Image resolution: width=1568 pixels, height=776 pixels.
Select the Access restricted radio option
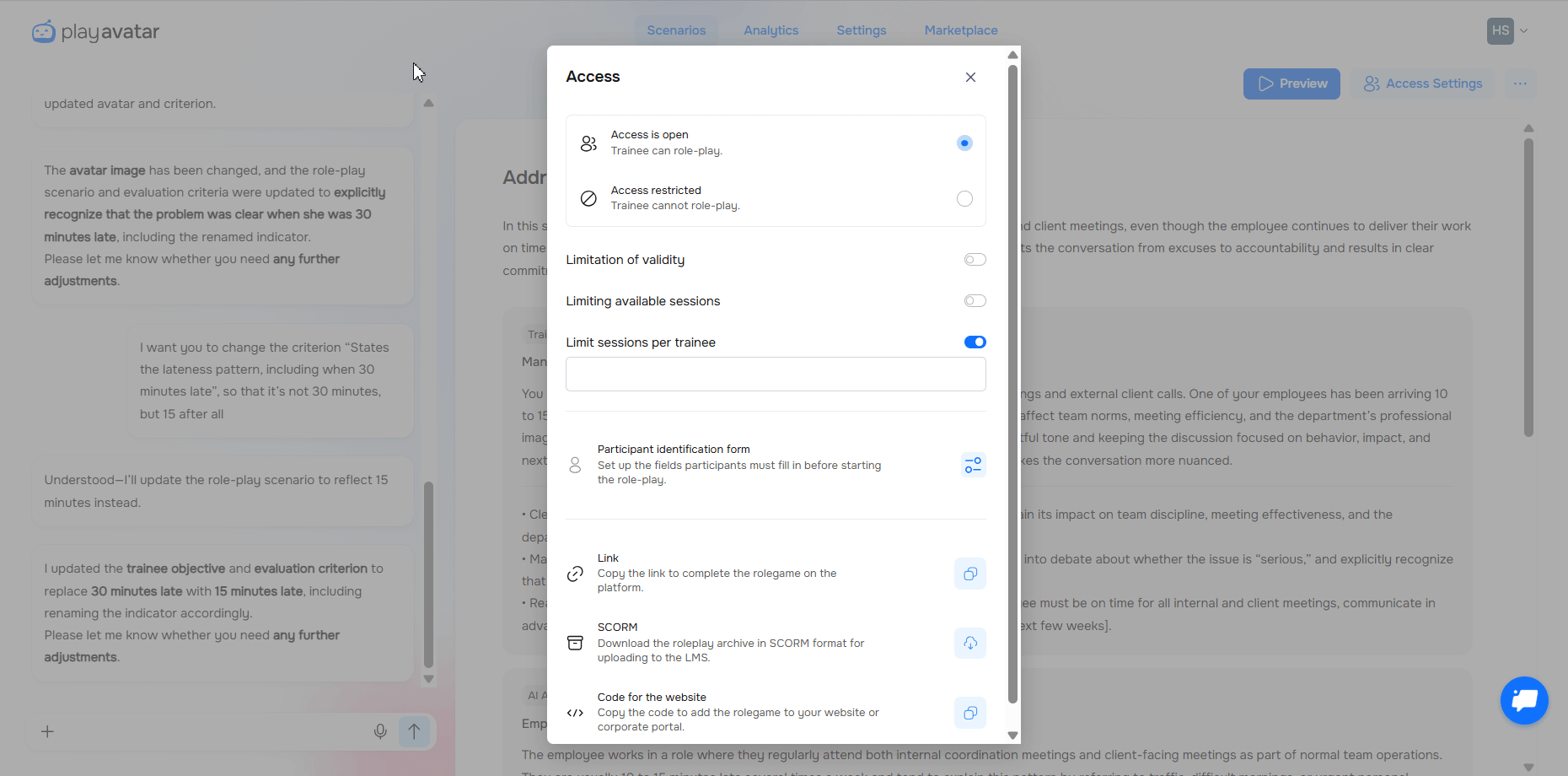(964, 199)
